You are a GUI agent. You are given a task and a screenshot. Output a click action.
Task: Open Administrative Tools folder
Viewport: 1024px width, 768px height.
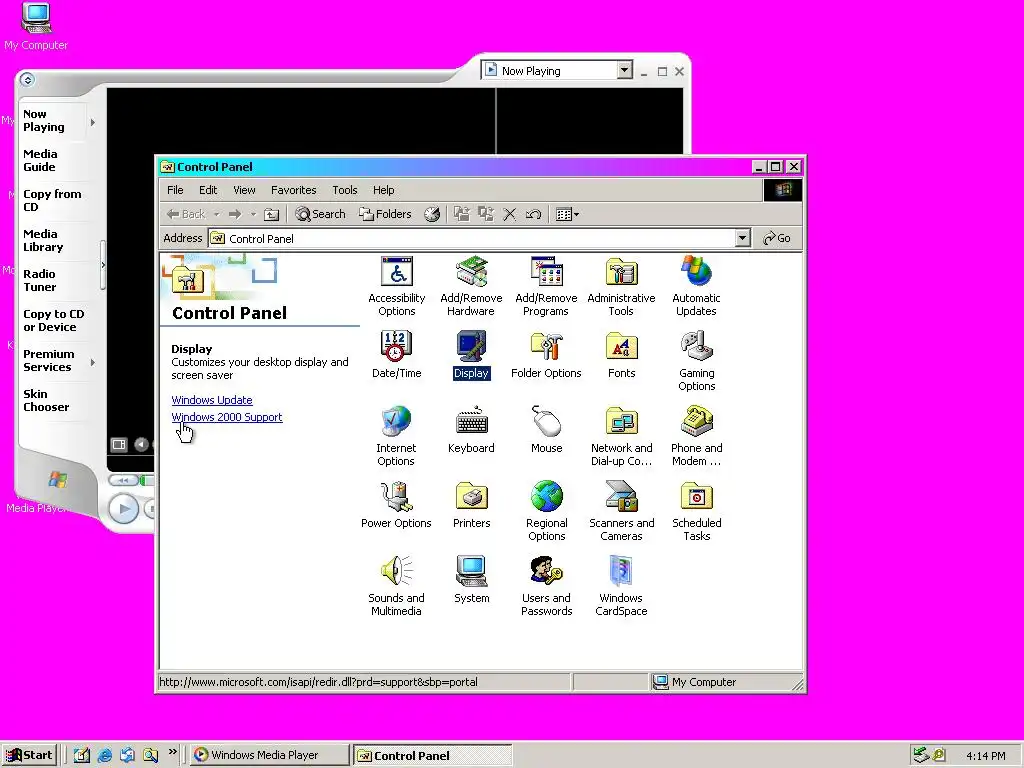[621, 286]
